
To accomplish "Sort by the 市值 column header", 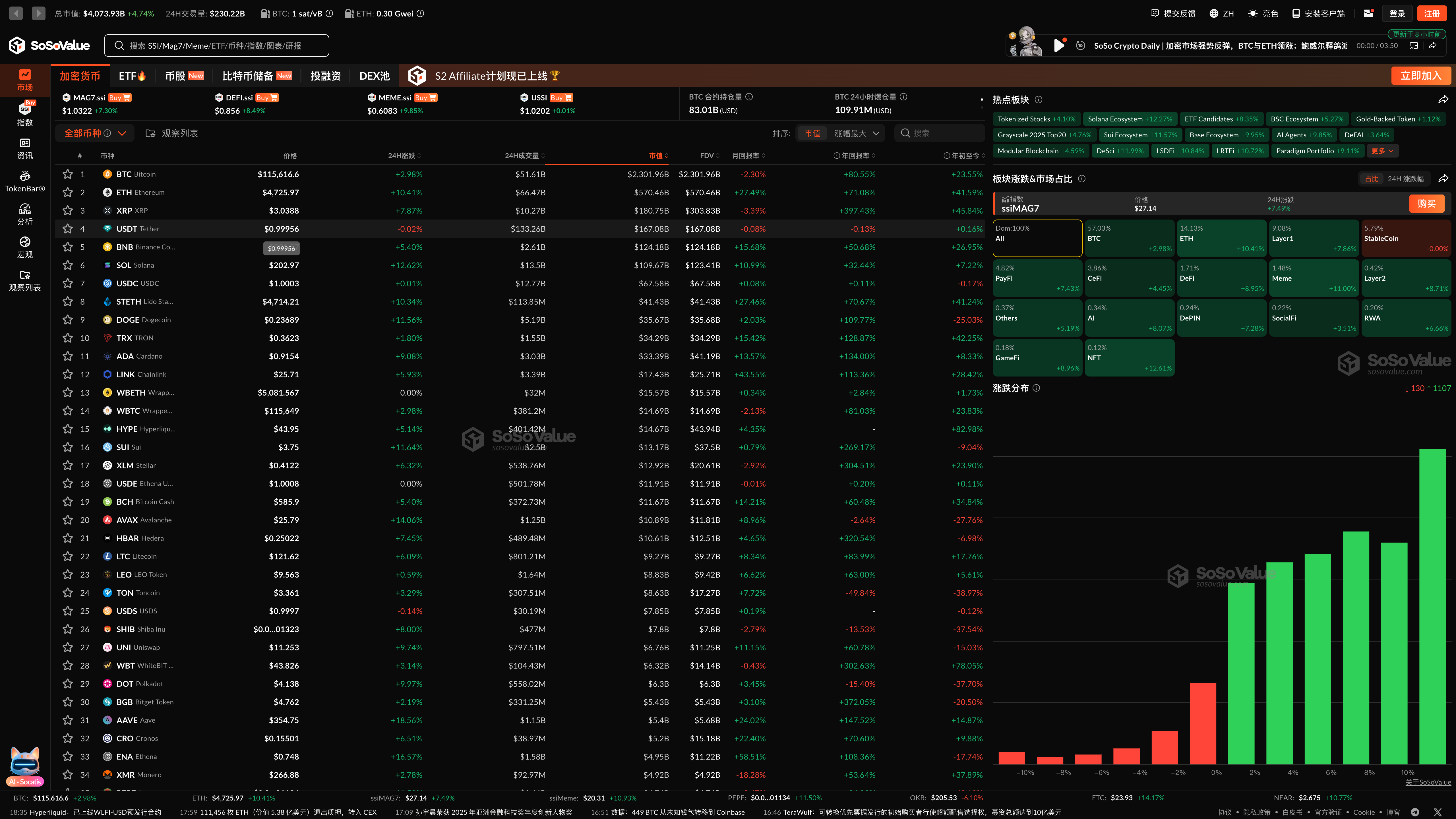I will [659, 156].
